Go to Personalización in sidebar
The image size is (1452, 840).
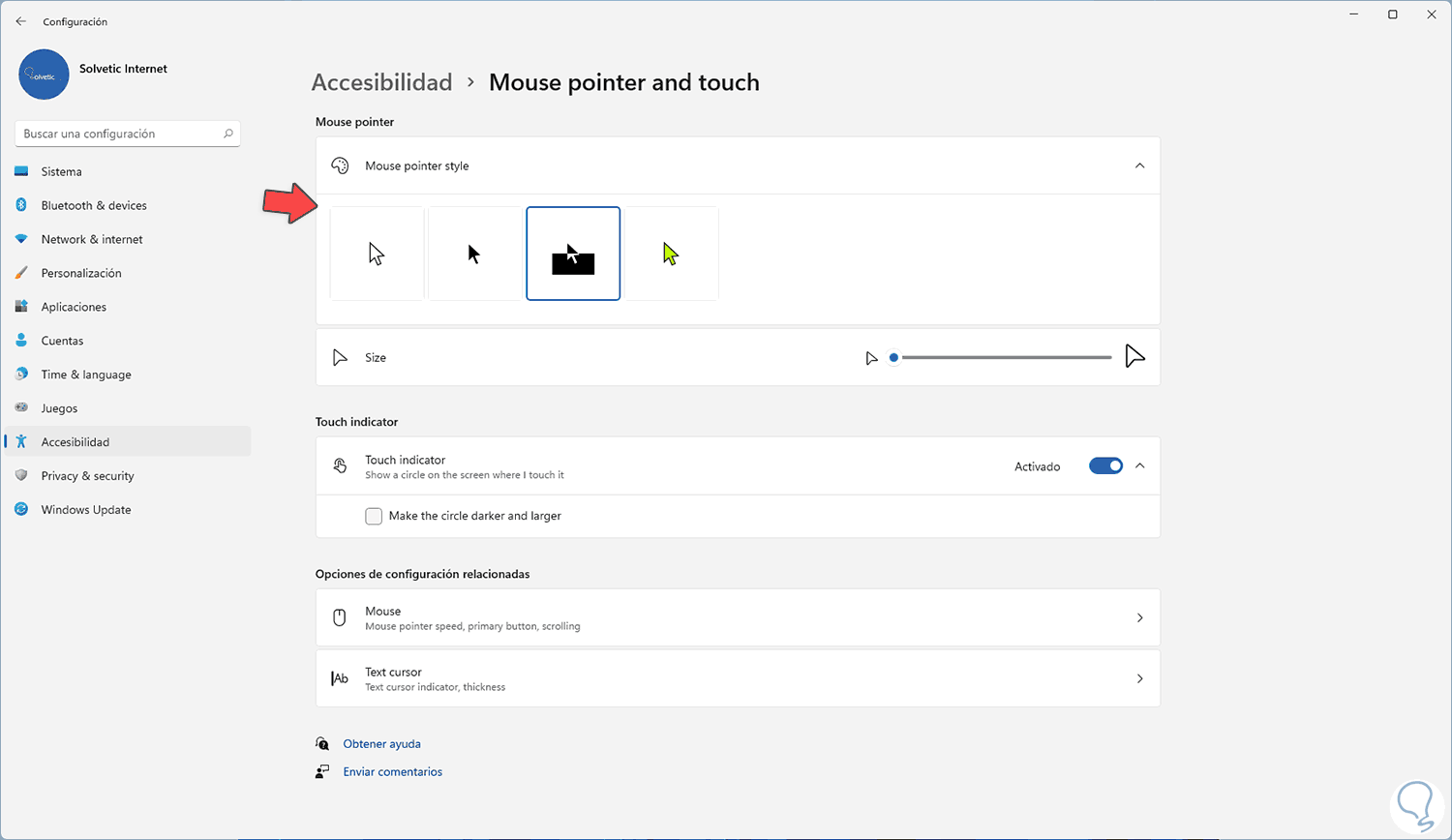pos(81,273)
